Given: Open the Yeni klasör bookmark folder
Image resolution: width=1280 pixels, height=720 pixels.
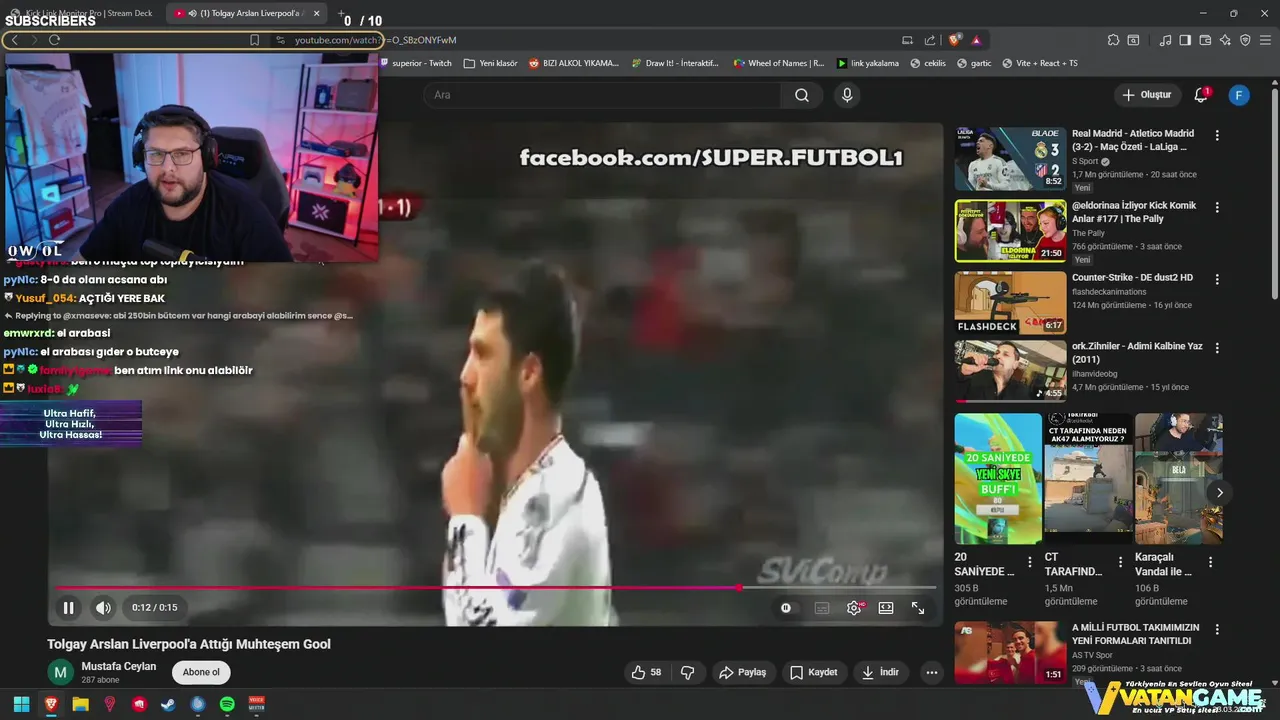Looking at the screenshot, I should (491, 63).
